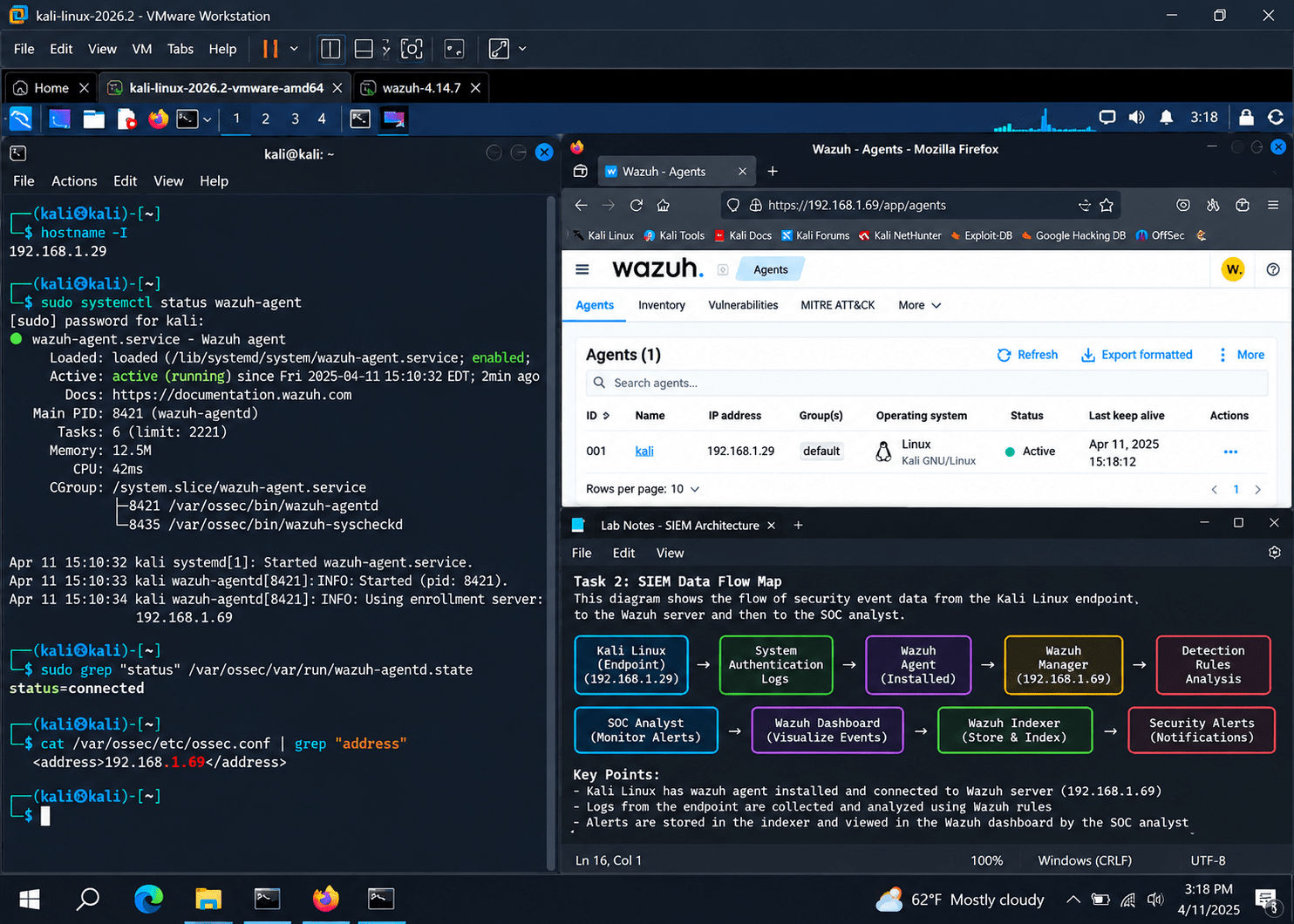
Task: Click the Firefox reload page icon
Action: (637, 205)
